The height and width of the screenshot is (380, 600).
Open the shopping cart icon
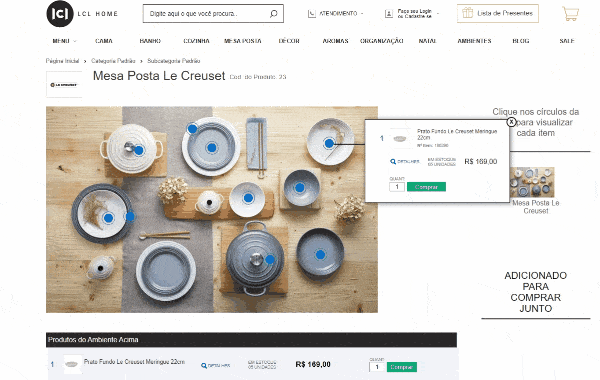pyautogui.click(x=570, y=13)
